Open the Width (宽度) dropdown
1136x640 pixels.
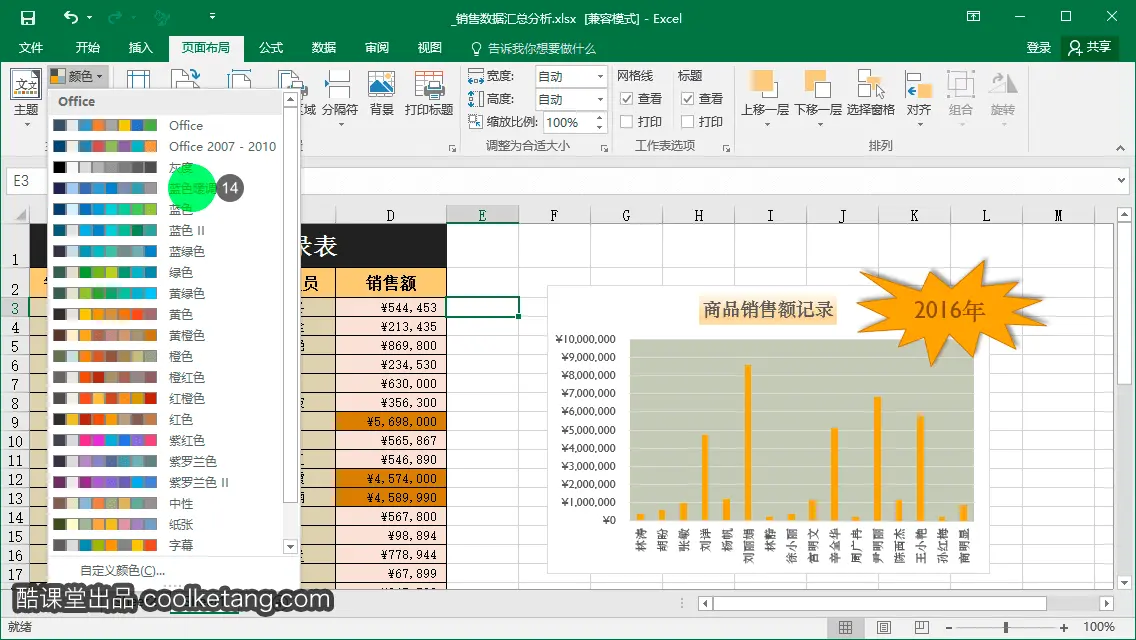600,76
